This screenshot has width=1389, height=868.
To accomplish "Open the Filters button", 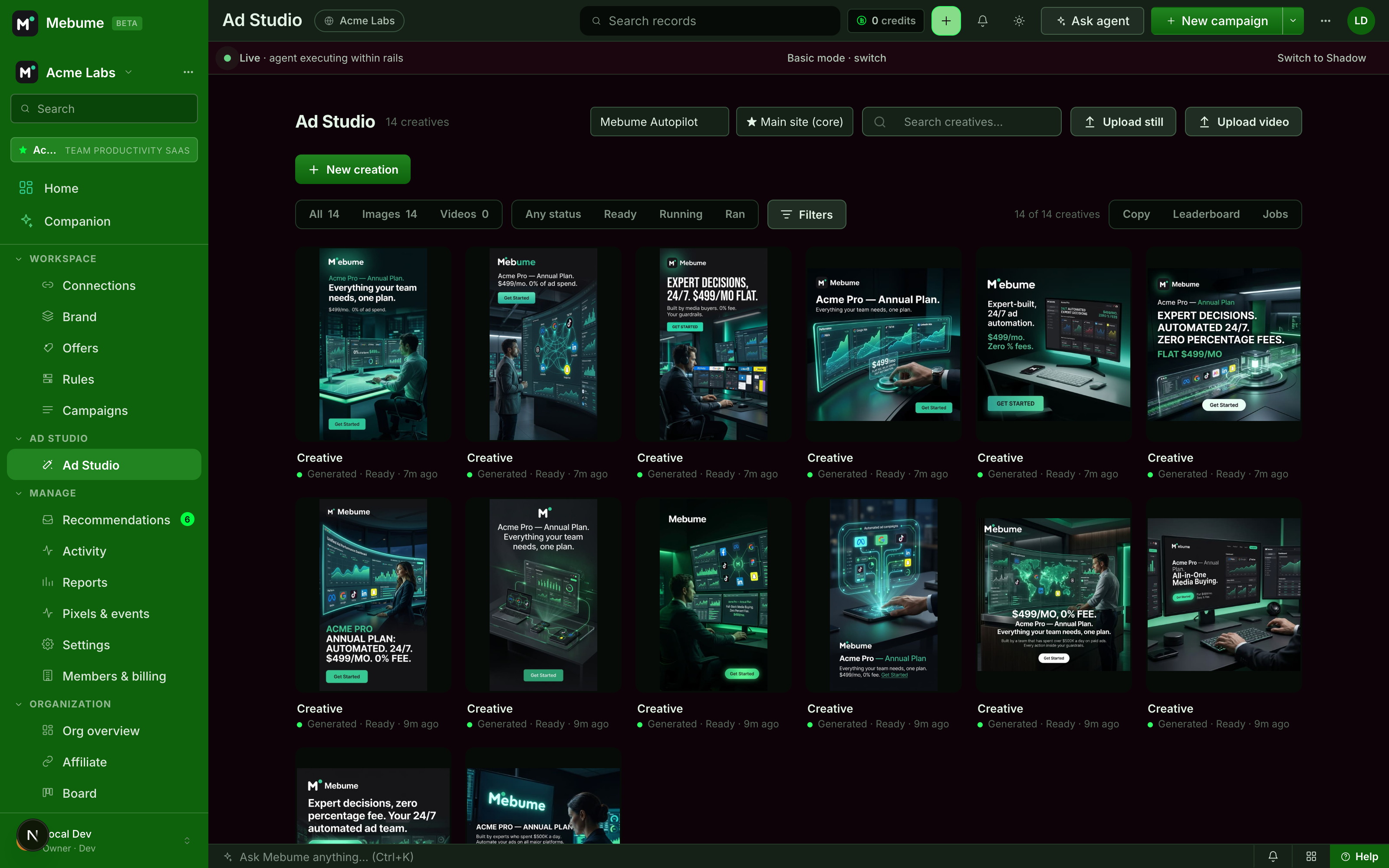I will 806,214.
